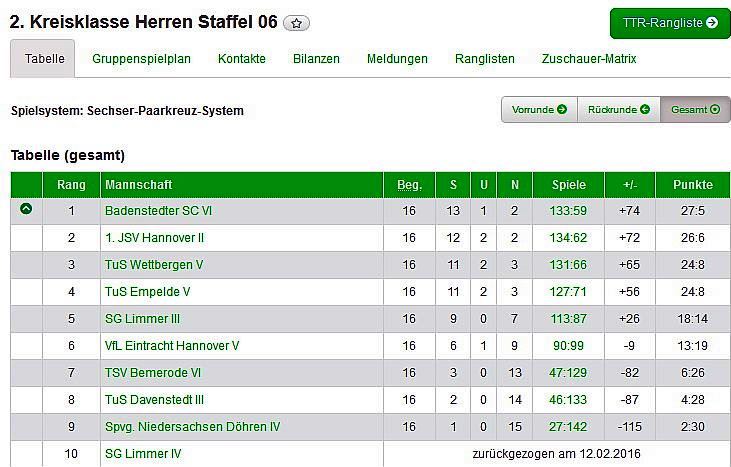Select the Gesamt toggle button
Viewport: 731px width, 467px height.
(695, 110)
